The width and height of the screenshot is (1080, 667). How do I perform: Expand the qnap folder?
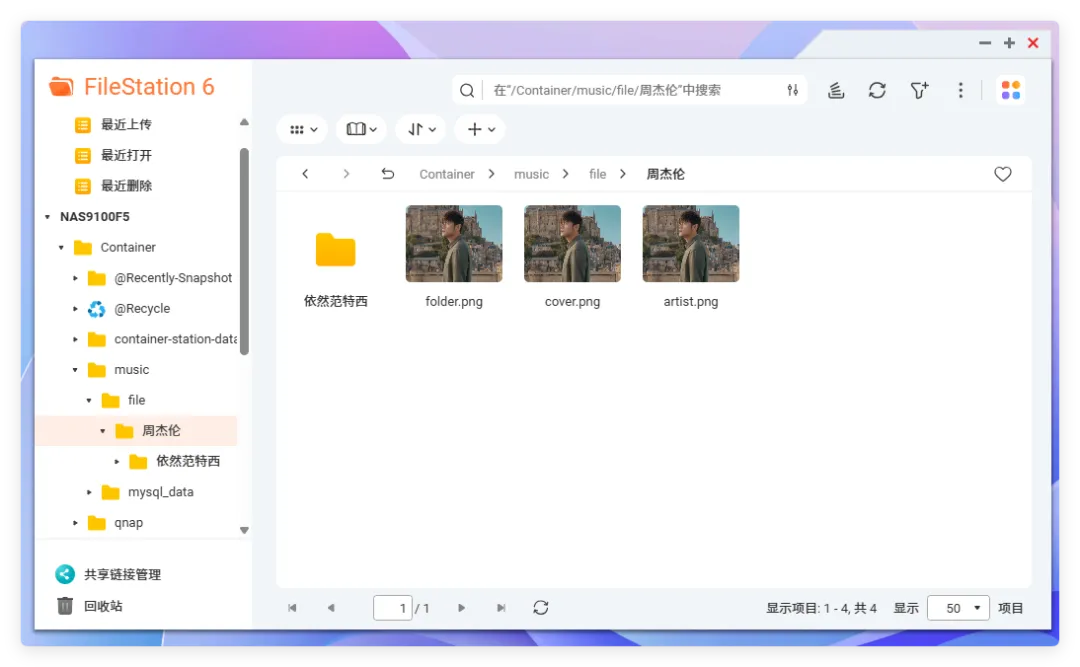point(75,523)
